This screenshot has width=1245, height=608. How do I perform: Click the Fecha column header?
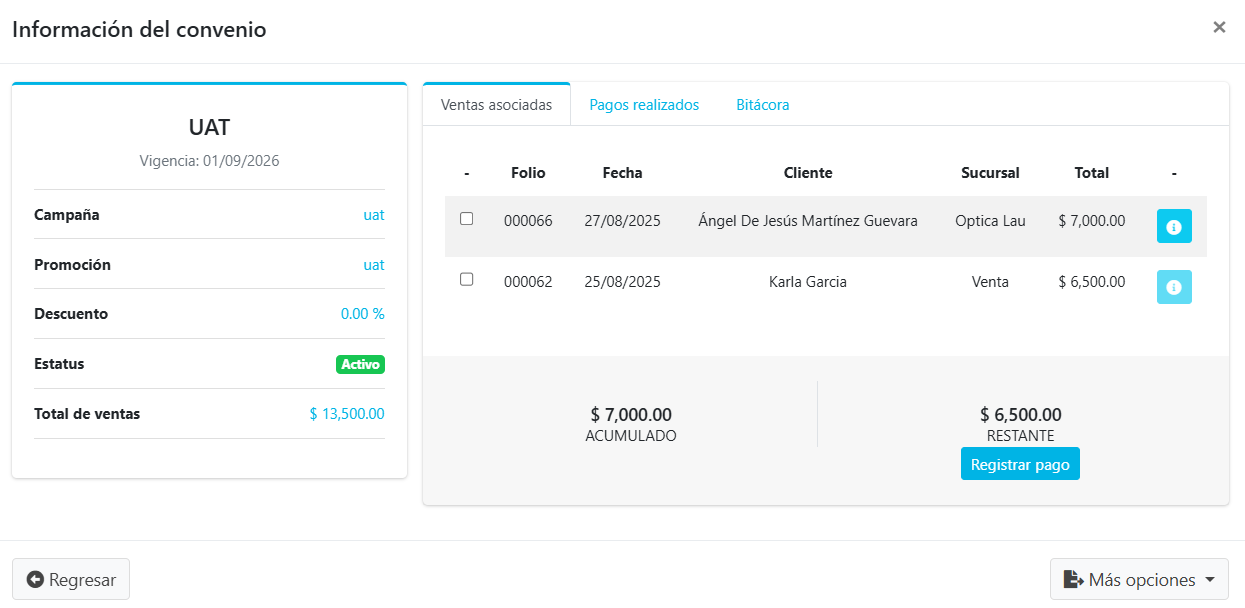pos(622,173)
